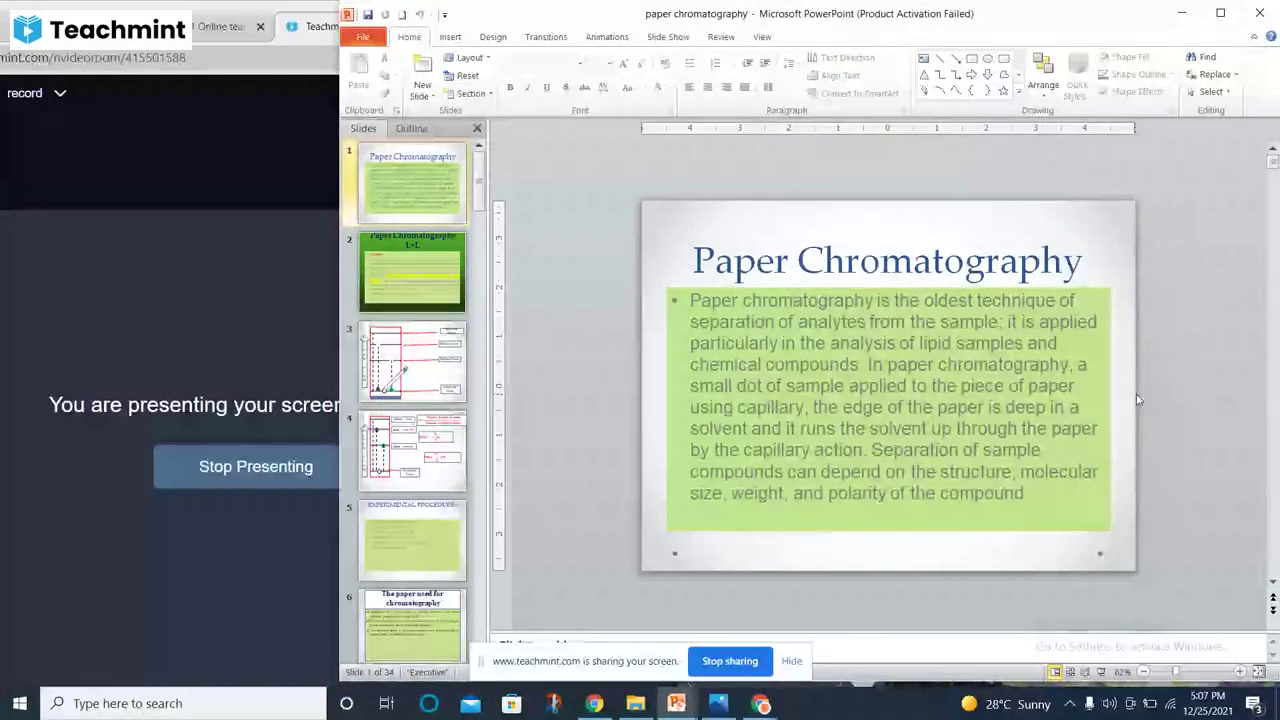
Task: Open the Mail app from the taskbar
Action: pyautogui.click(x=470, y=704)
